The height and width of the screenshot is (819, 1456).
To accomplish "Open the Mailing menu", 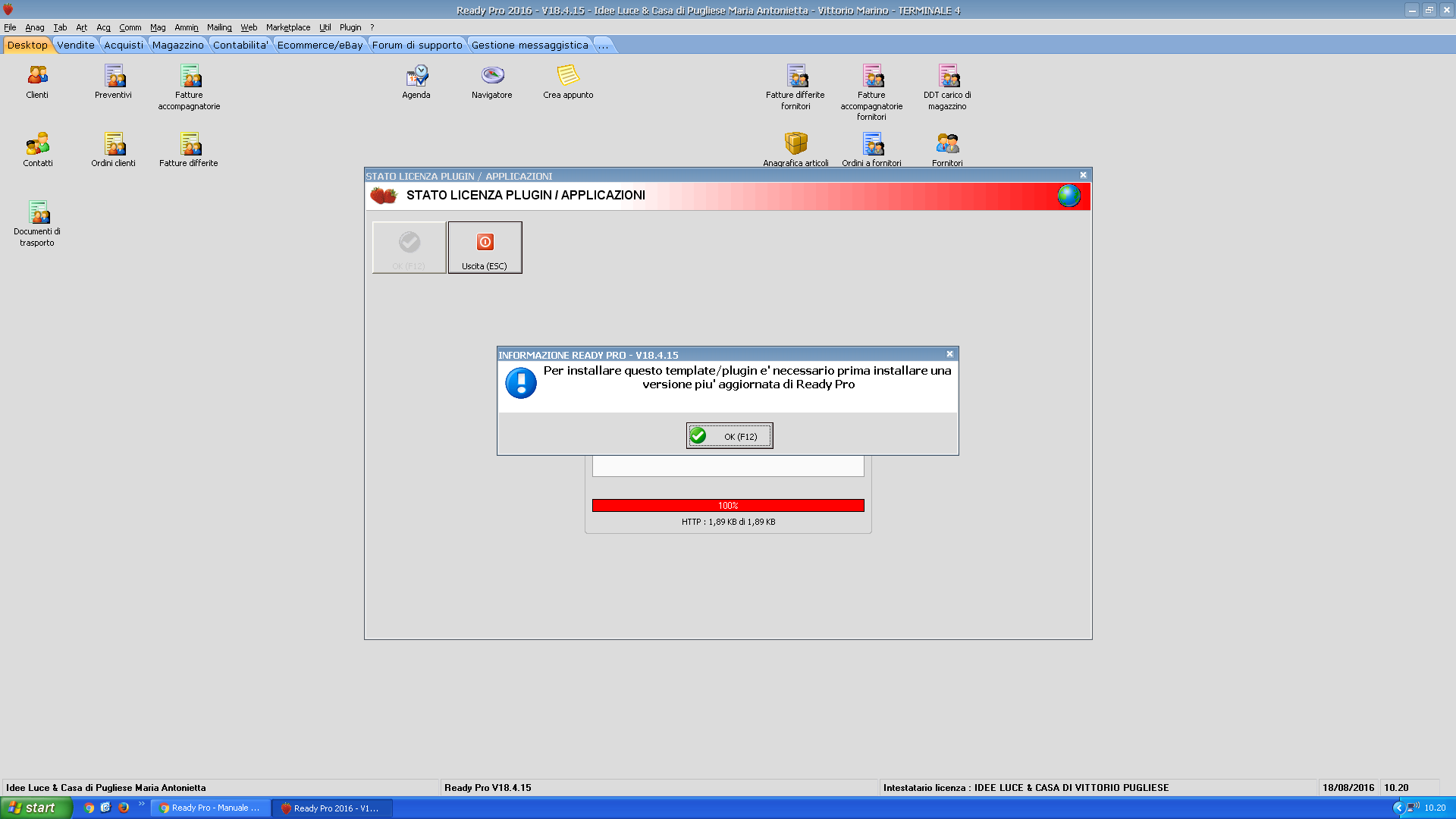I will [x=219, y=27].
